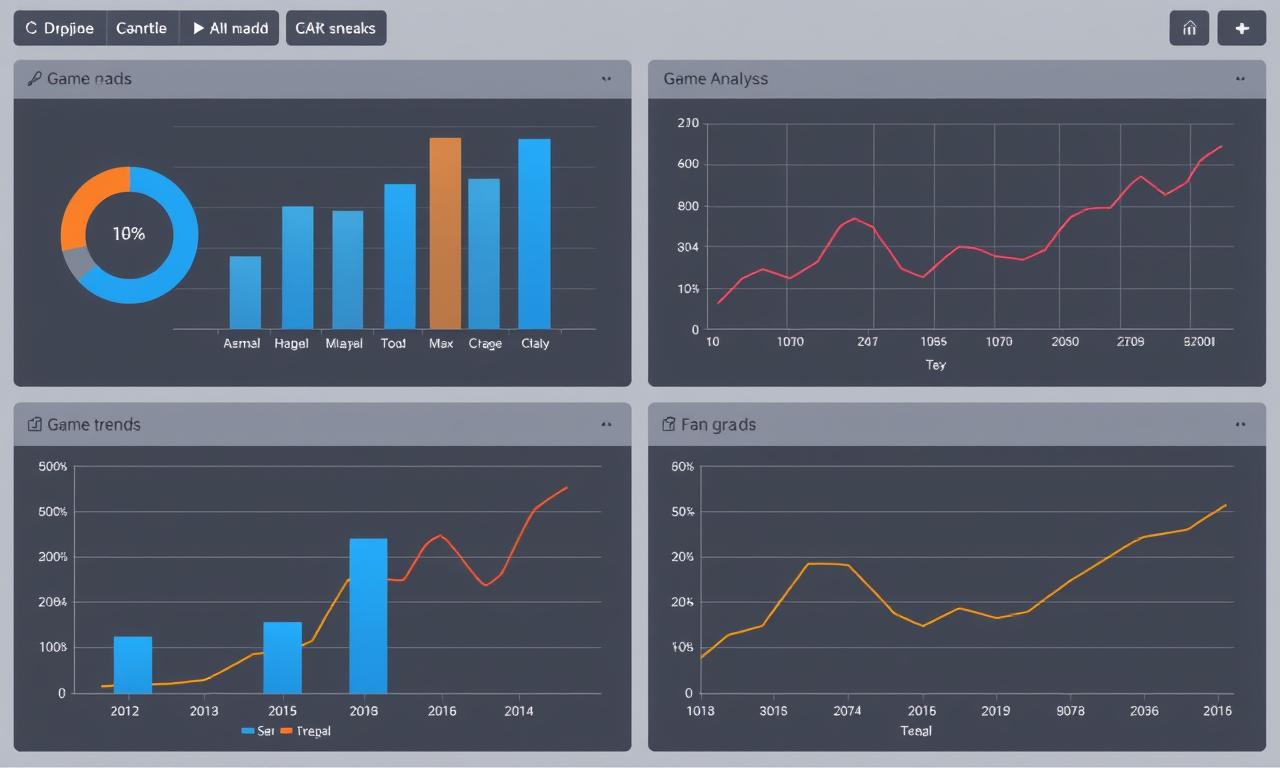This screenshot has height=768, width=1280.
Task: Click the CAK sneaks button
Action: [335, 29]
